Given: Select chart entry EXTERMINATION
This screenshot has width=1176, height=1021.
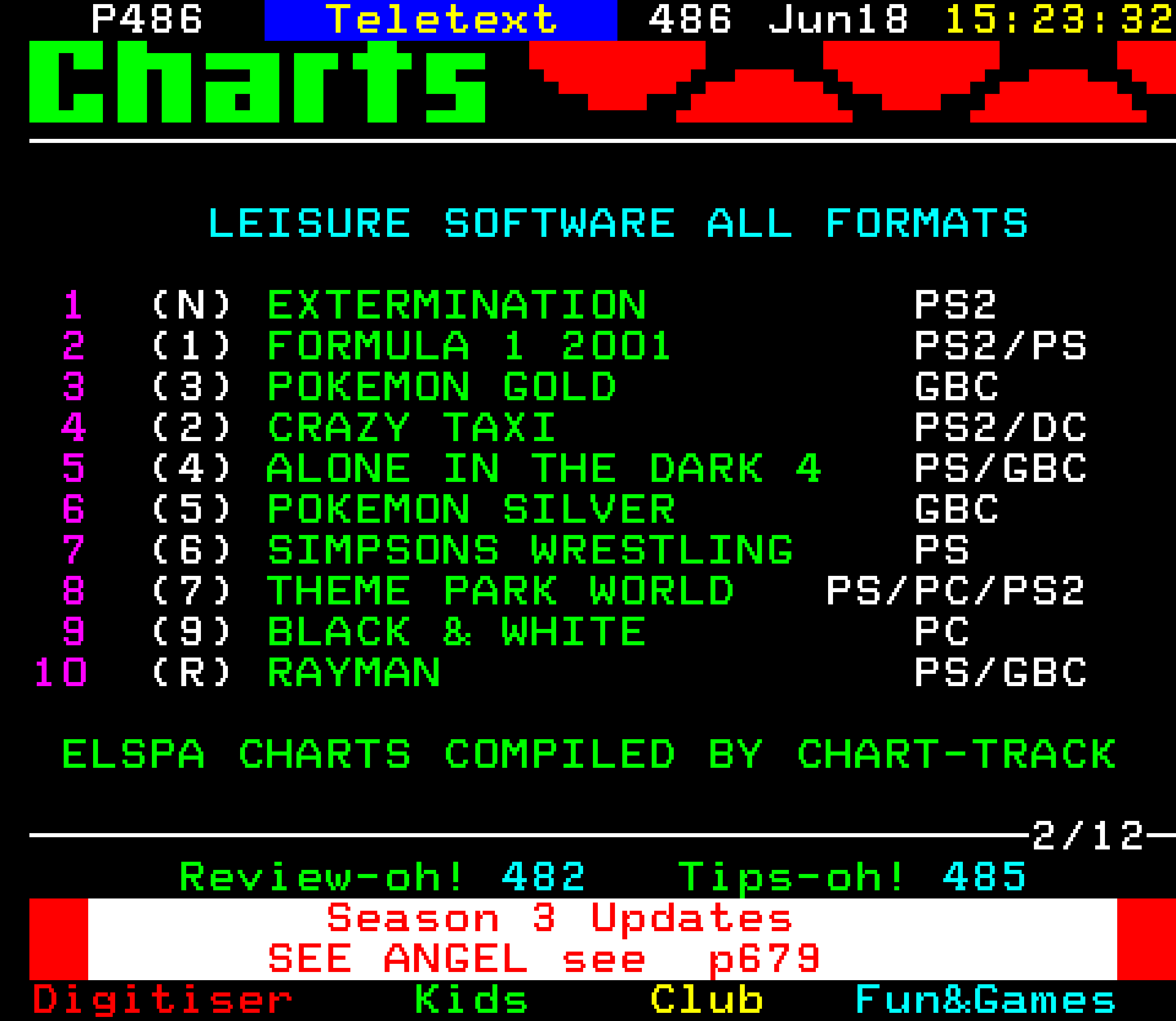Looking at the screenshot, I should click(x=457, y=304).
